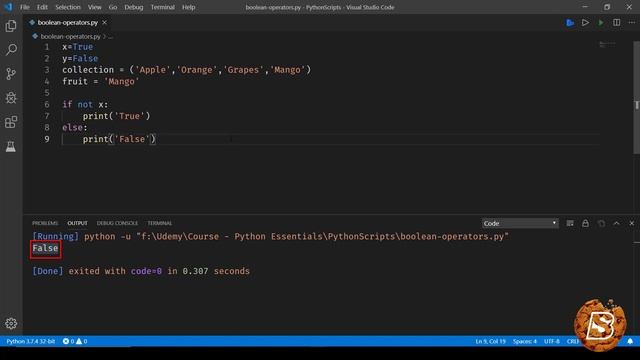The image size is (640, 360).
Task: Open the Debug menu
Action: pyautogui.click(x=133, y=7)
